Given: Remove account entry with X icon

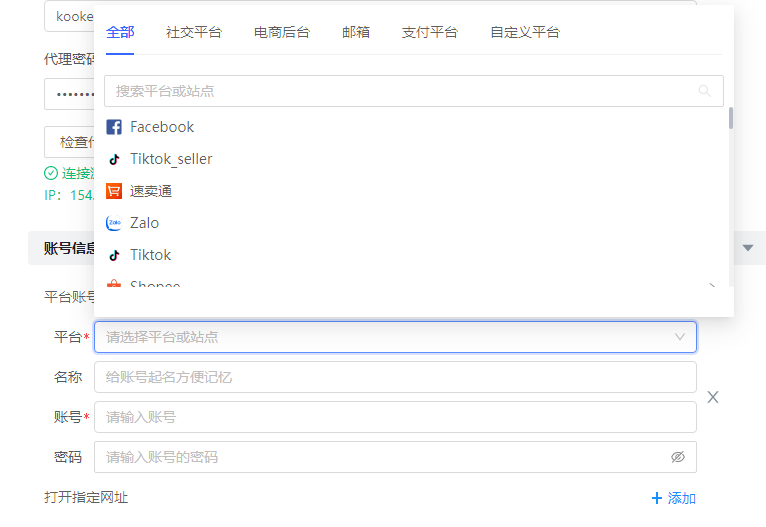Looking at the screenshot, I should click(x=713, y=397).
